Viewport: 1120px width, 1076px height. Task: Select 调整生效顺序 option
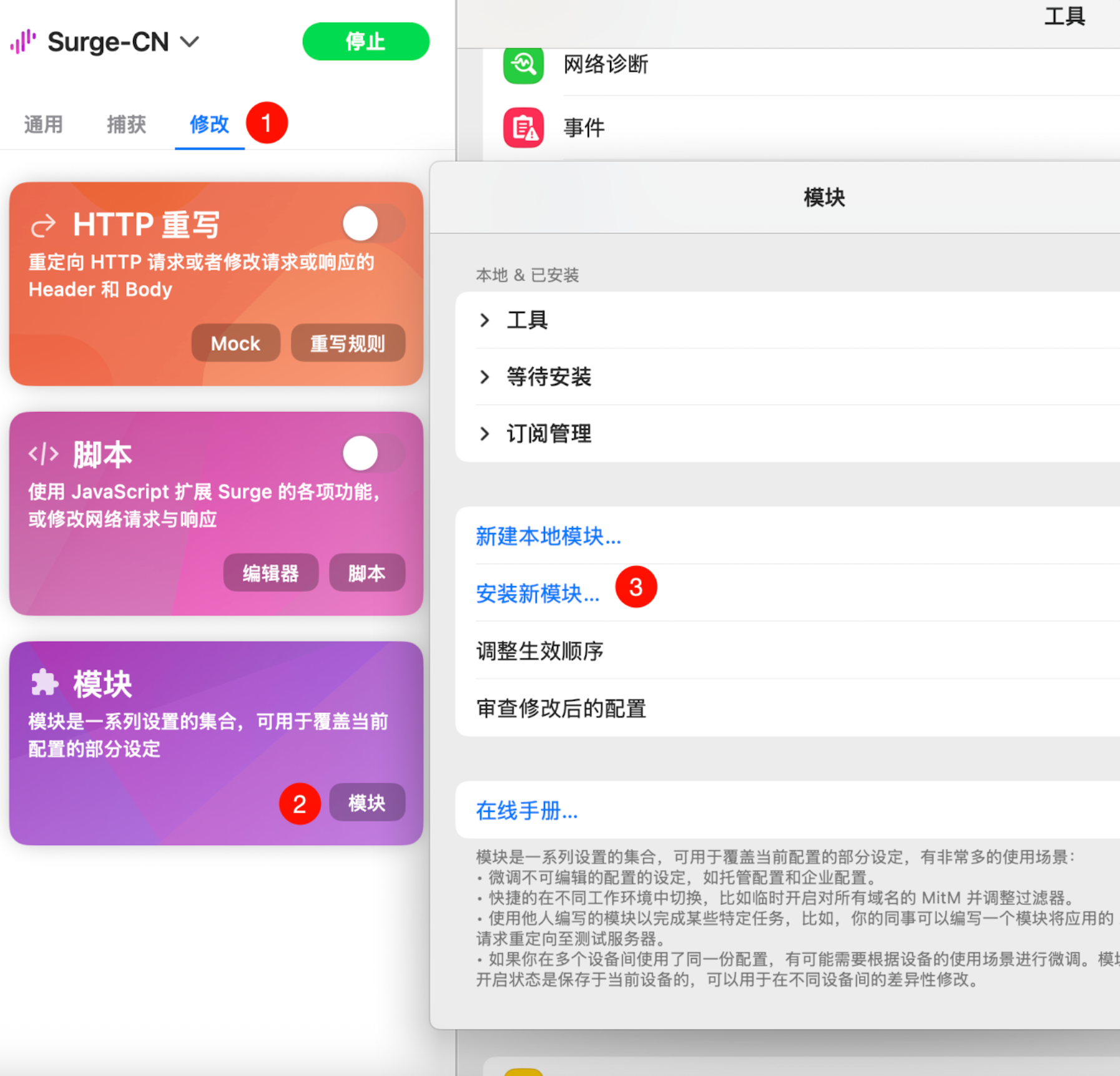[539, 651]
